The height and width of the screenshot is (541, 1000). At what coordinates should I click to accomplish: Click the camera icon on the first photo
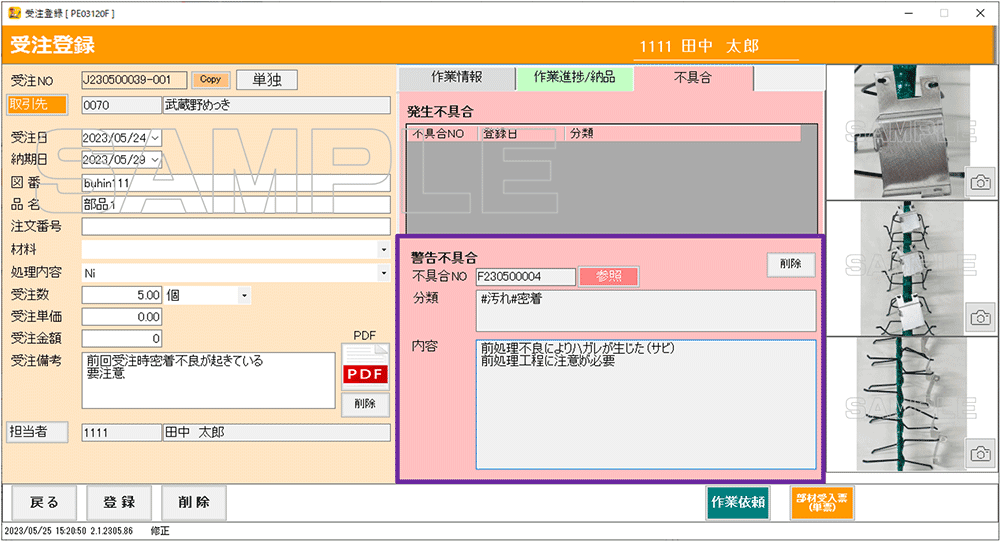coord(980,183)
